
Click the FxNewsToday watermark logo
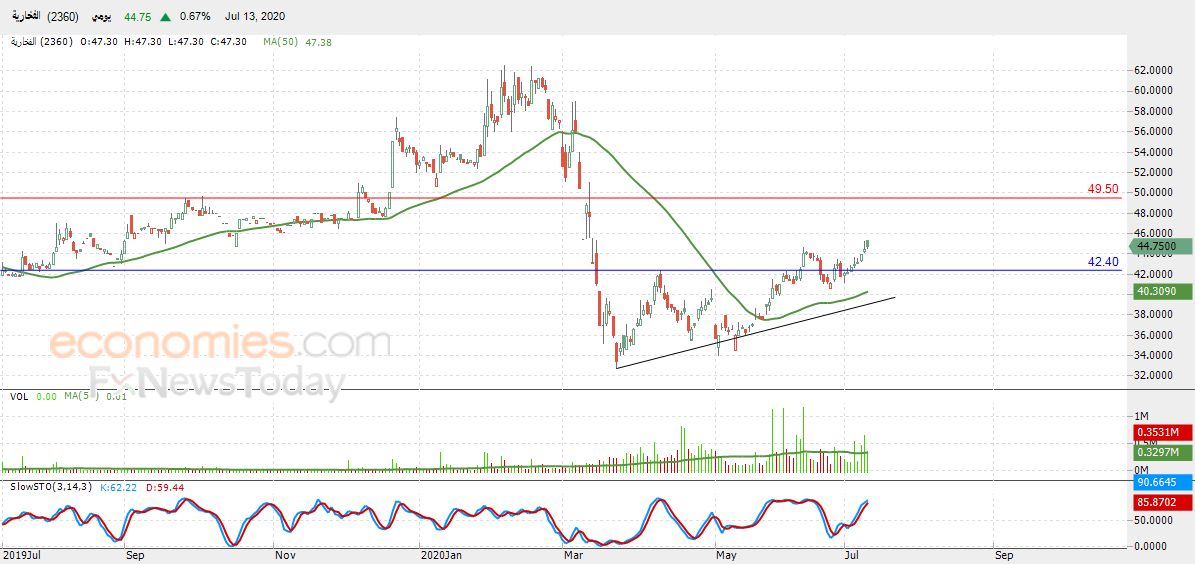[x=216, y=381]
